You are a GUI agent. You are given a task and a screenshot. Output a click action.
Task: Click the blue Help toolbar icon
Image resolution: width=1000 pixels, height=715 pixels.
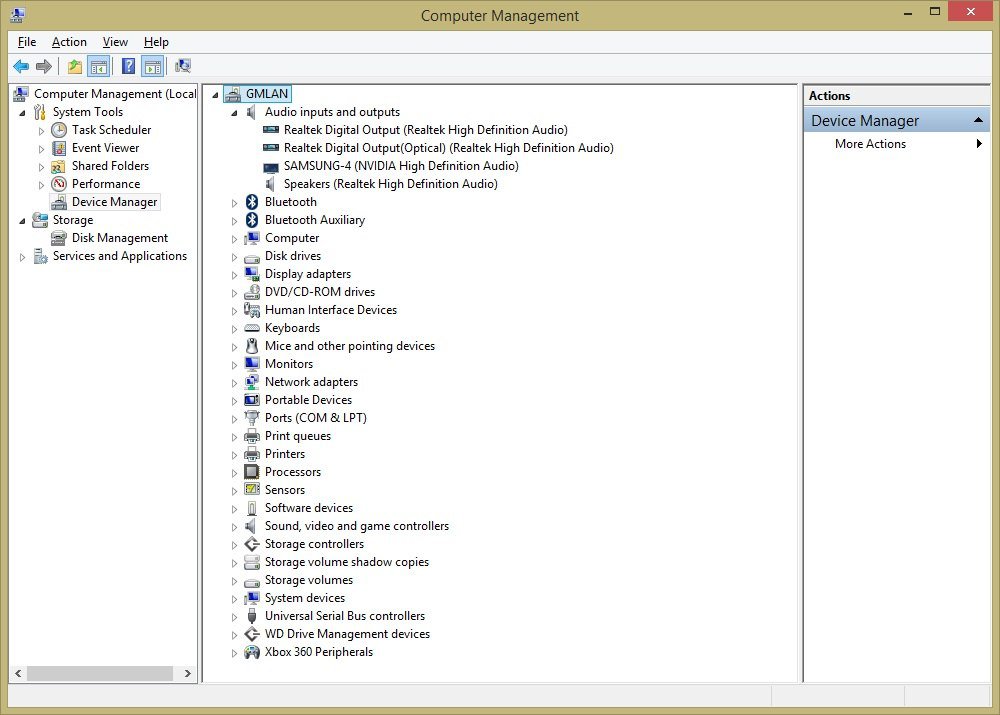128,67
